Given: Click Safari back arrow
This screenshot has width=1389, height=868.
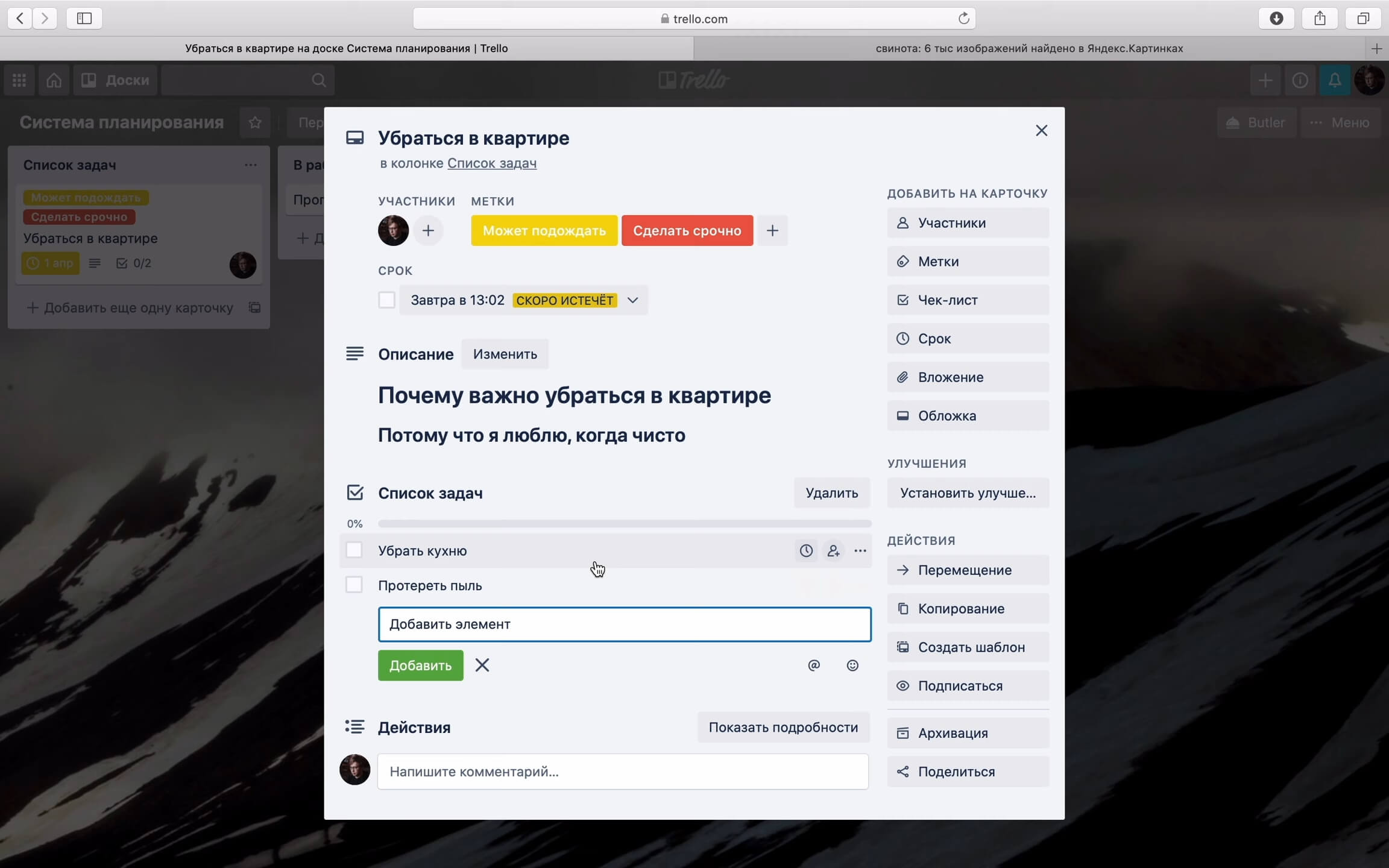Looking at the screenshot, I should point(20,18).
